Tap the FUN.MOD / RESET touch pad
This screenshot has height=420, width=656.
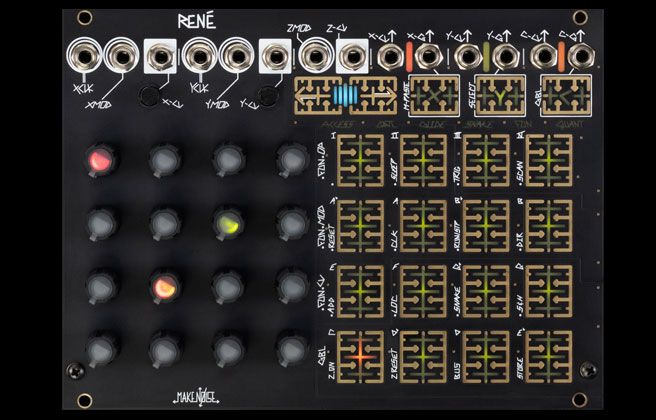pyautogui.click(x=361, y=226)
